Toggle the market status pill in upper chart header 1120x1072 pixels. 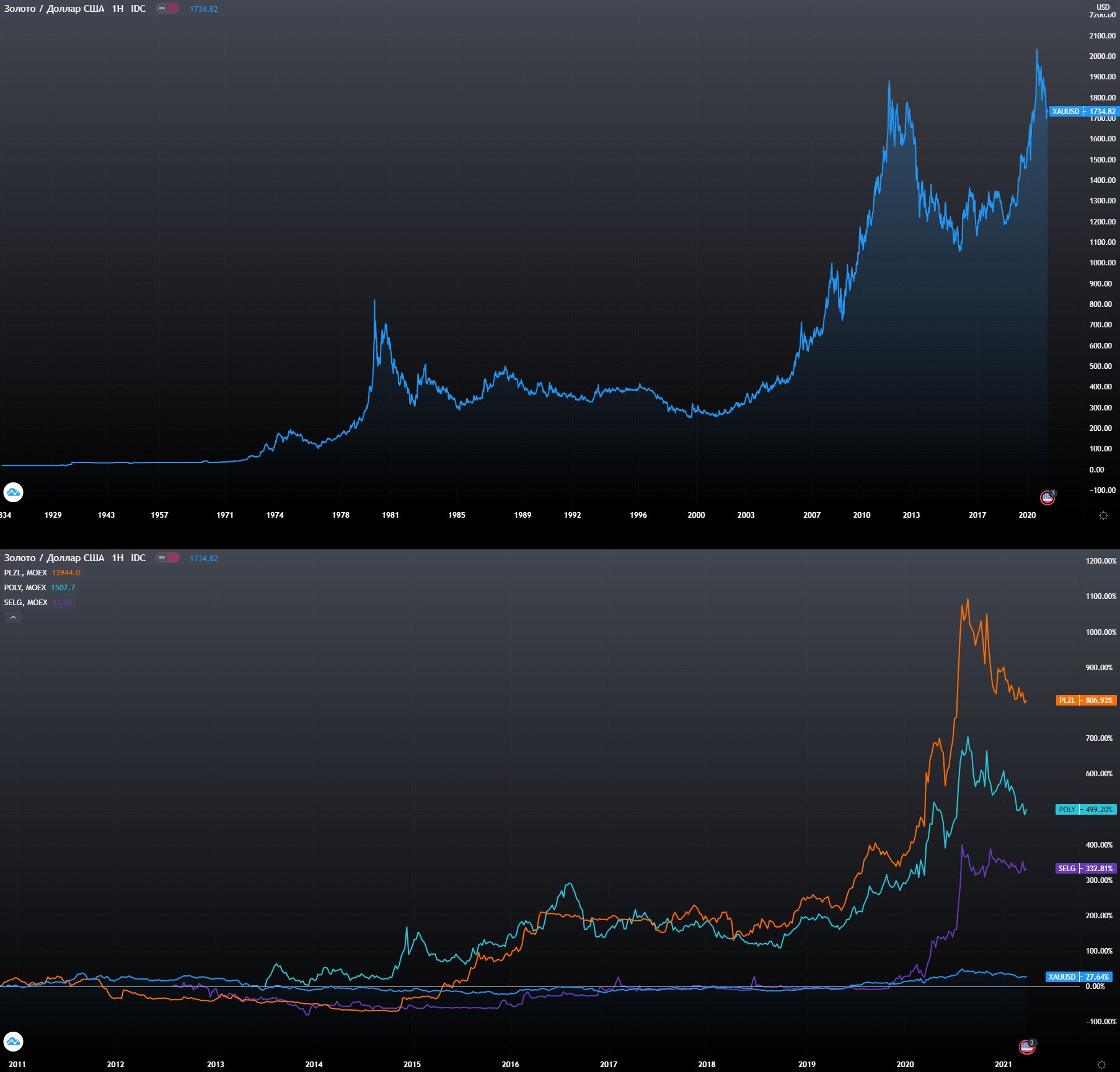[167, 9]
